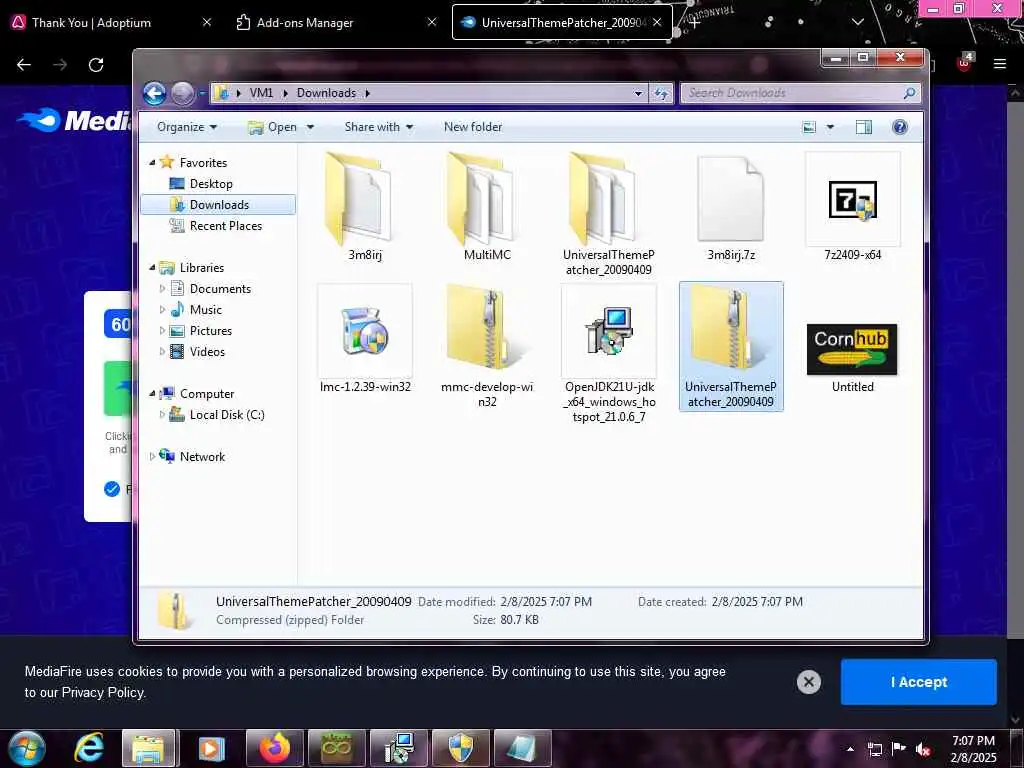Select Computer in navigation pane
The height and width of the screenshot is (768, 1024).
click(x=206, y=393)
